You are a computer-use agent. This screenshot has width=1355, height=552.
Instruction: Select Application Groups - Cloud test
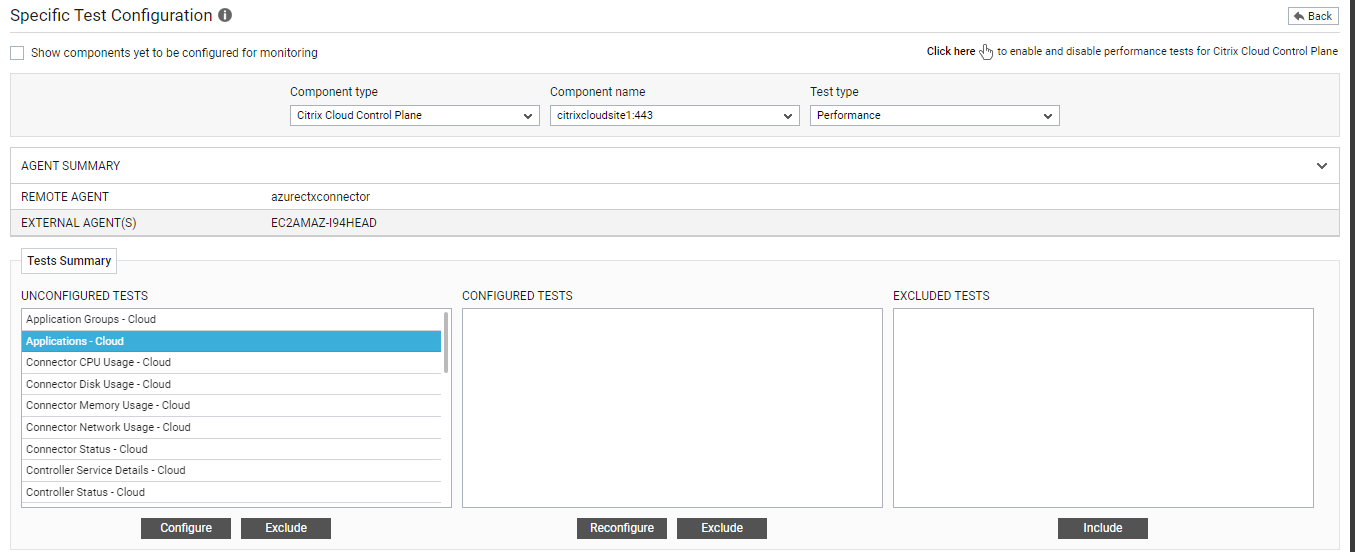[x=231, y=320]
